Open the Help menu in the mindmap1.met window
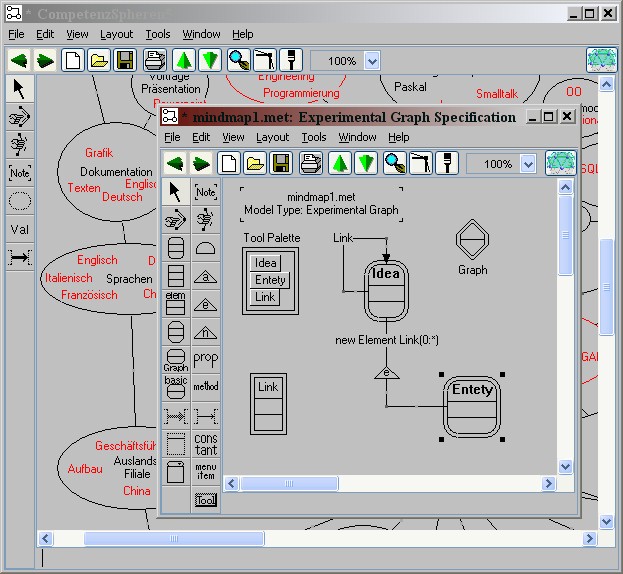The height and width of the screenshot is (574, 623). pos(399,137)
